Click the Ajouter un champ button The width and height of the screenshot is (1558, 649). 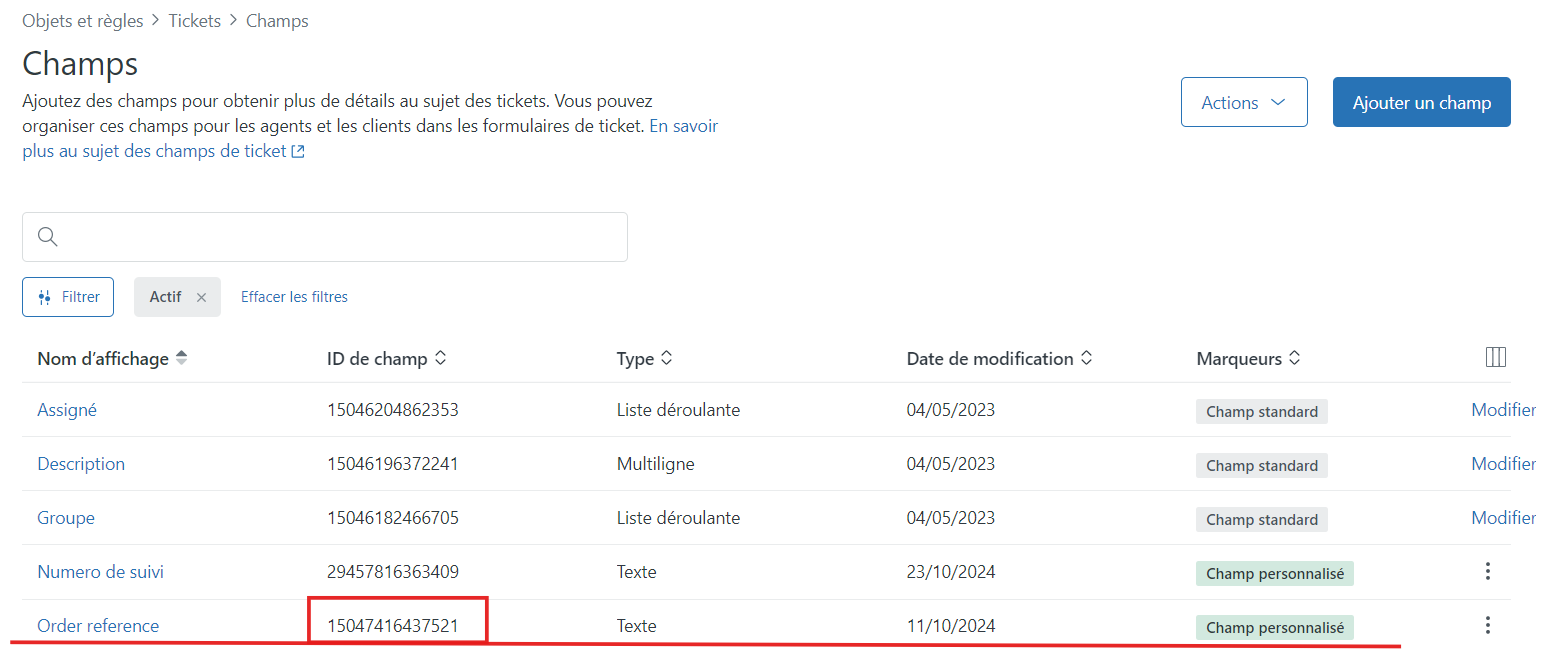pyautogui.click(x=1421, y=102)
